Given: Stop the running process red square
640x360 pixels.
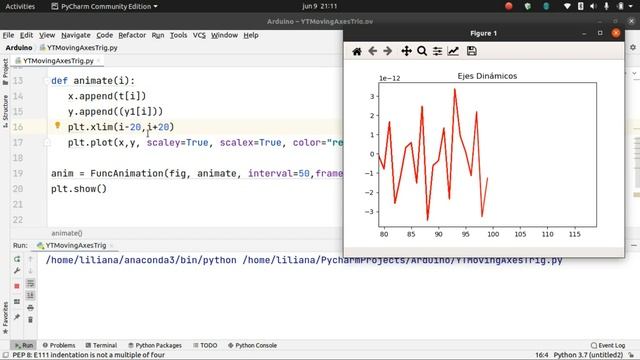Looking at the screenshot, I should tap(17, 286).
